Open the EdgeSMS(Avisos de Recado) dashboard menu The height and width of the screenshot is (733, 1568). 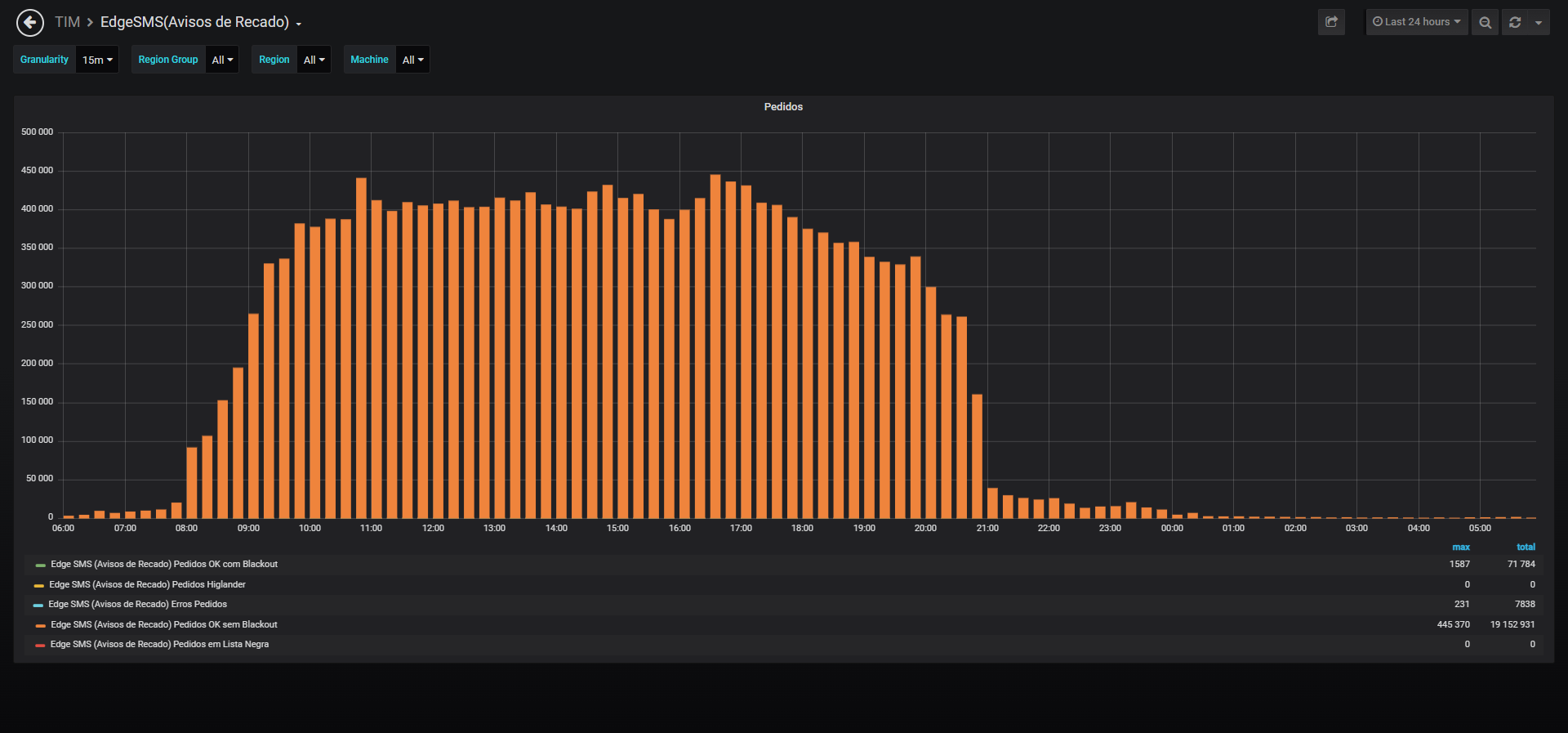coord(201,22)
